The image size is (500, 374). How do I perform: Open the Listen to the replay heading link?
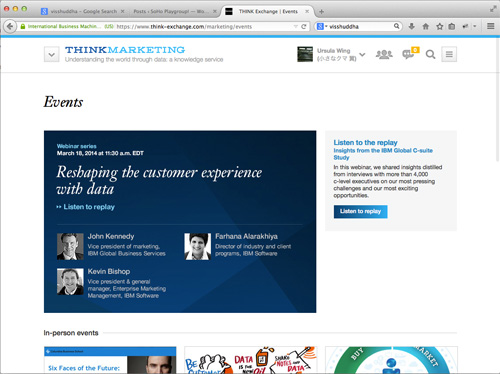[365, 143]
